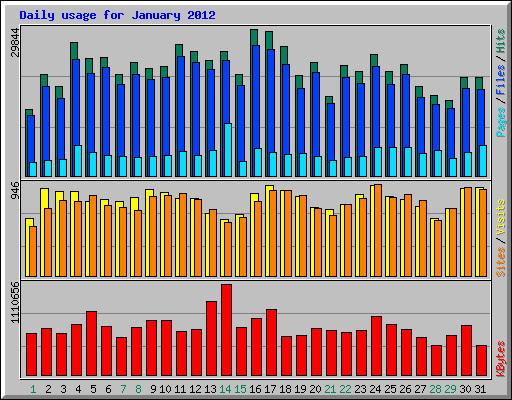512x400 pixels.
Task: Click the tall cyan Pages bar for day 14
Action: pos(228,150)
